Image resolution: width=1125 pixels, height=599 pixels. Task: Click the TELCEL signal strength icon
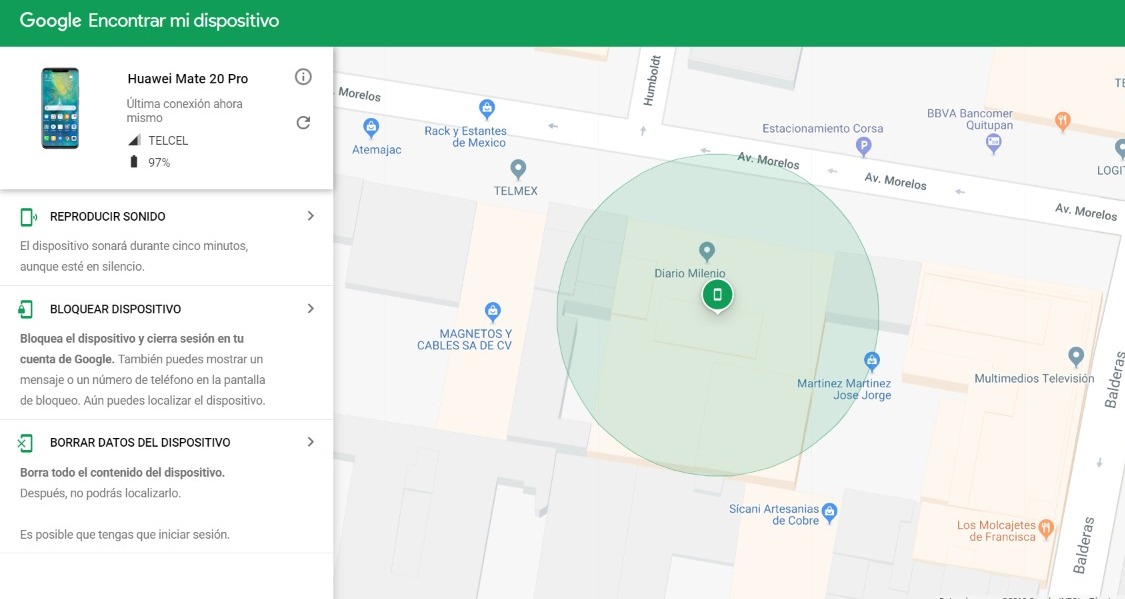tap(134, 141)
